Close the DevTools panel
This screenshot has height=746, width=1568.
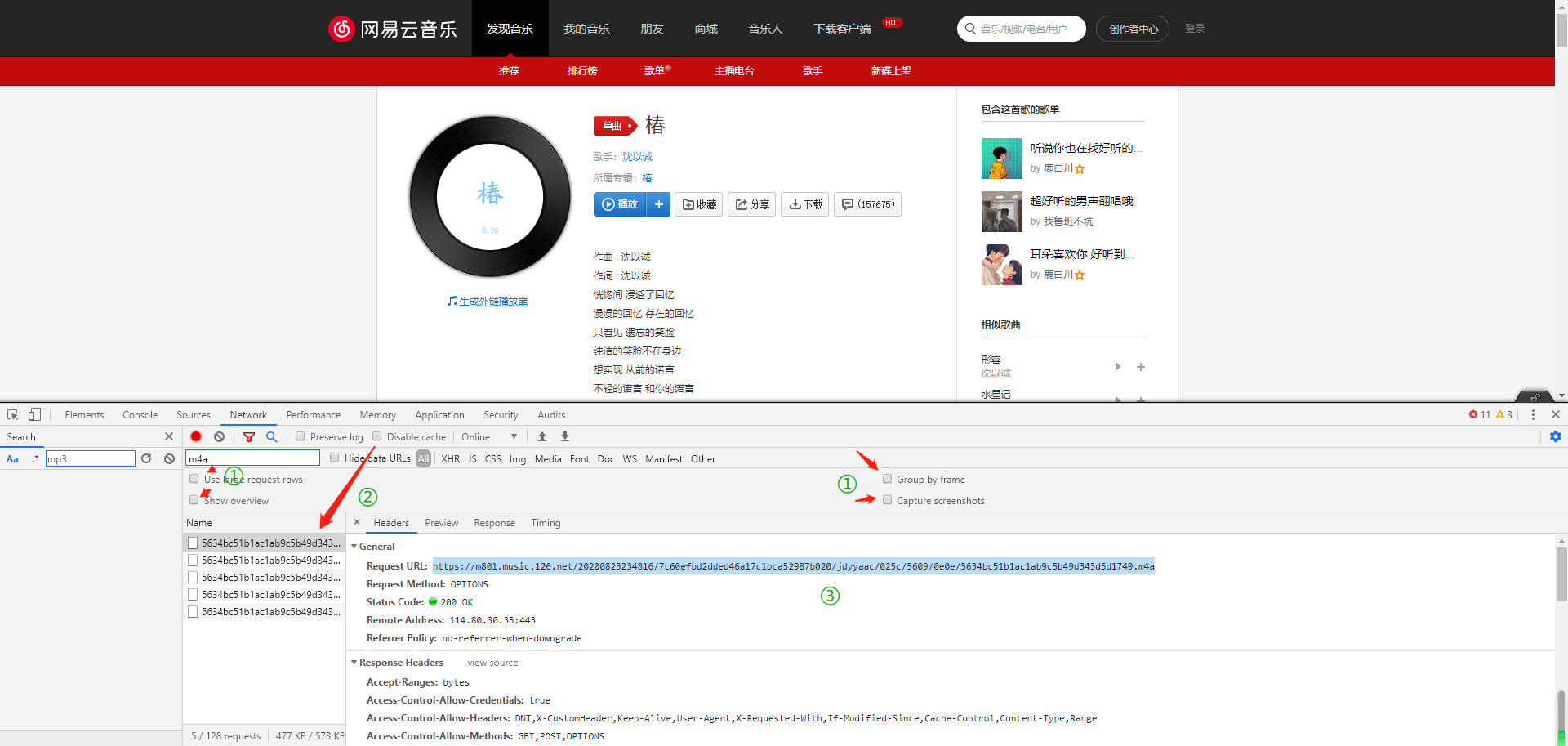1556,414
